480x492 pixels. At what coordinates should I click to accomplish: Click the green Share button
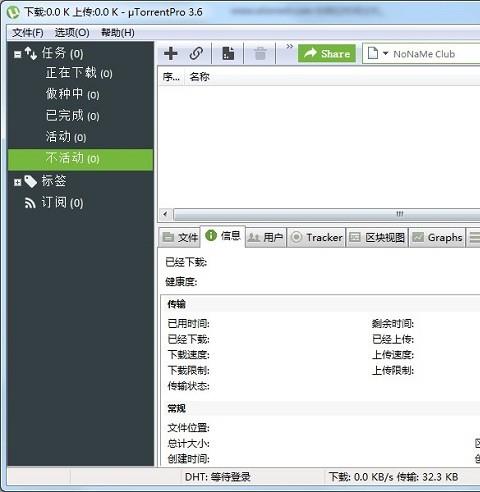point(327,53)
